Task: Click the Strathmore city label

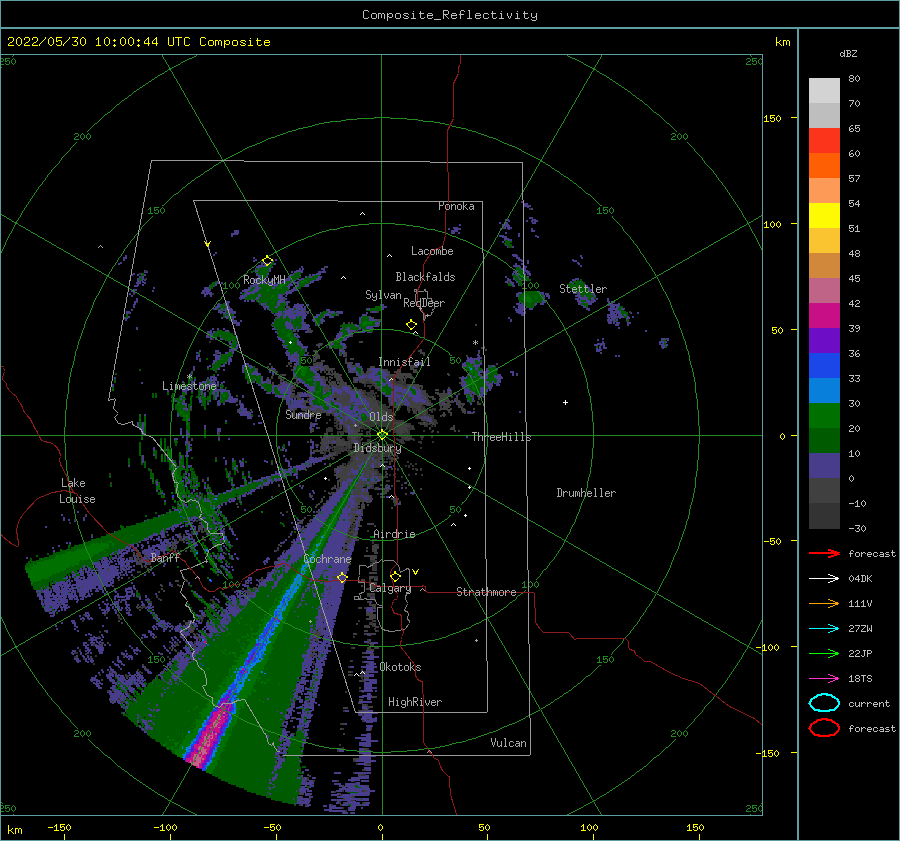Action: tap(487, 592)
